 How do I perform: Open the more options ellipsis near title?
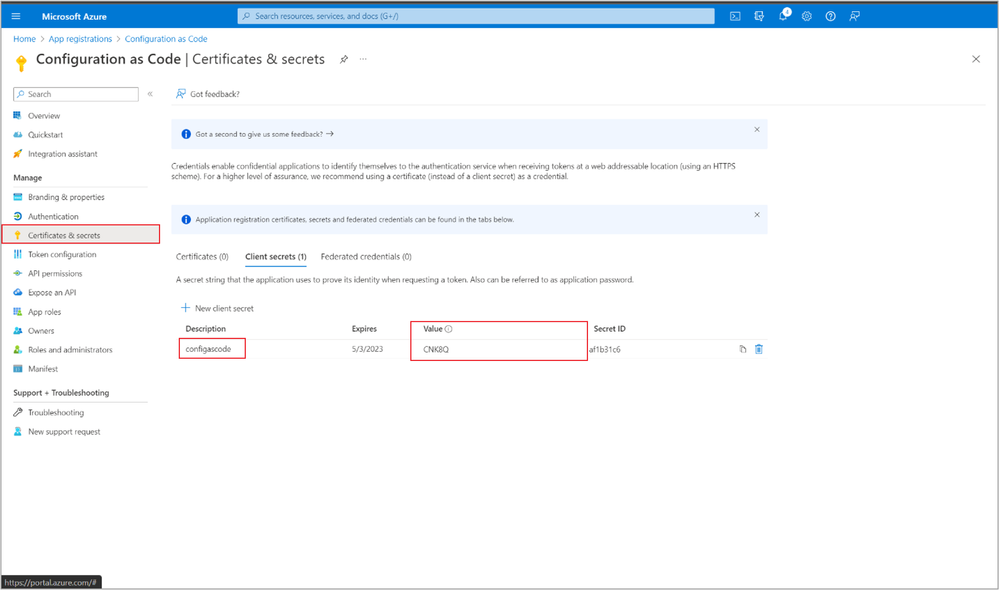pos(363,59)
